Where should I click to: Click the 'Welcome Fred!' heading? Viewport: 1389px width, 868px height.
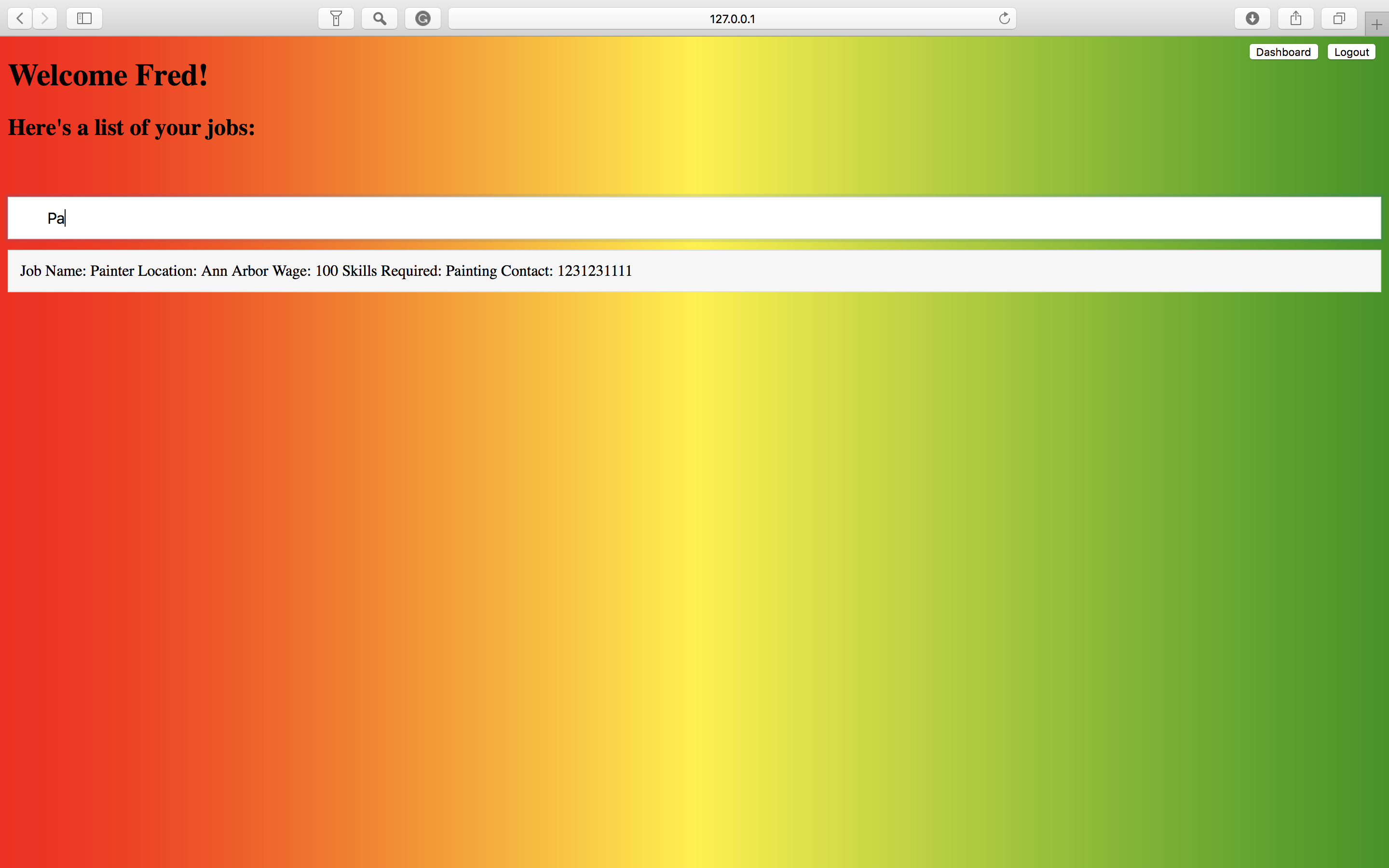tap(108, 75)
